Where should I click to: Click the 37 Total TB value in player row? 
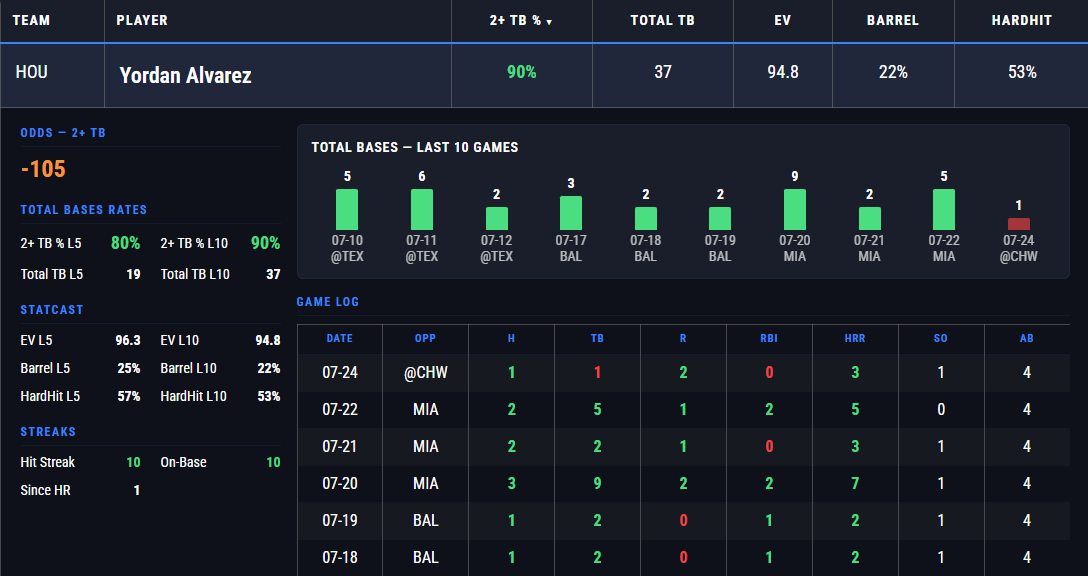[x=663, y=72]
